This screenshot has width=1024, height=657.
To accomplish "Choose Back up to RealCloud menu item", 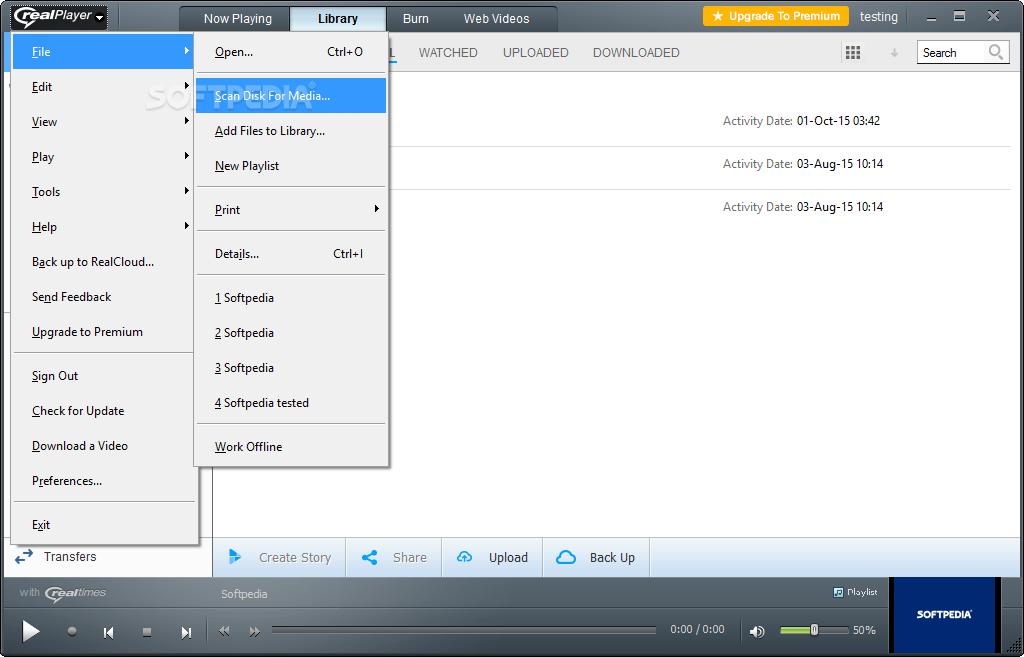I will [x=103, y=262].
